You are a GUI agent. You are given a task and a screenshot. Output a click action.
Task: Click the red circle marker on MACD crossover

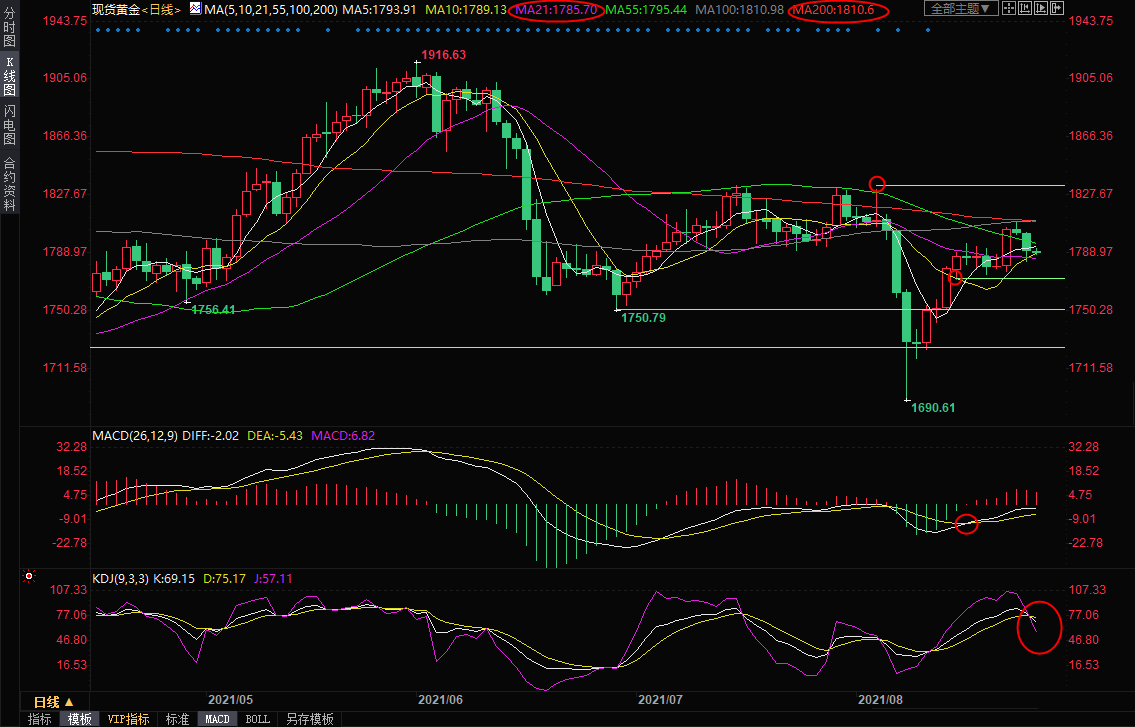[x=966, y=523]
